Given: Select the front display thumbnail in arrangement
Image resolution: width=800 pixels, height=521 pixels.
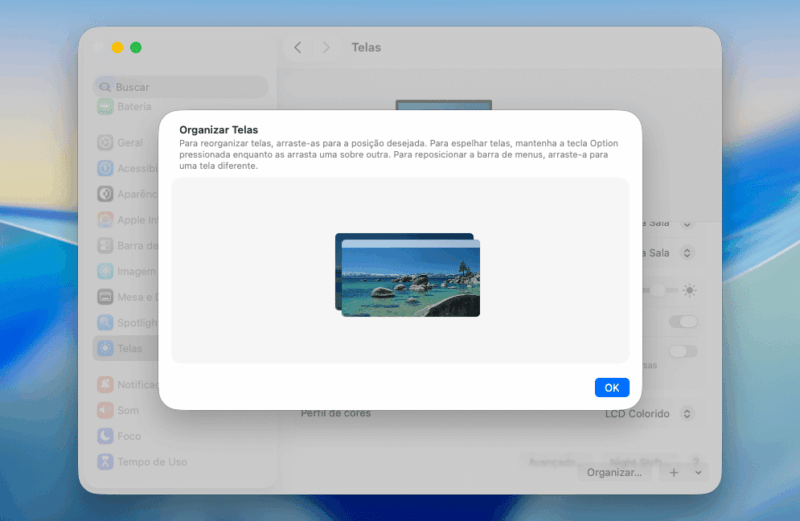Looking at the screenshot, I should click(x=411, y=278).
